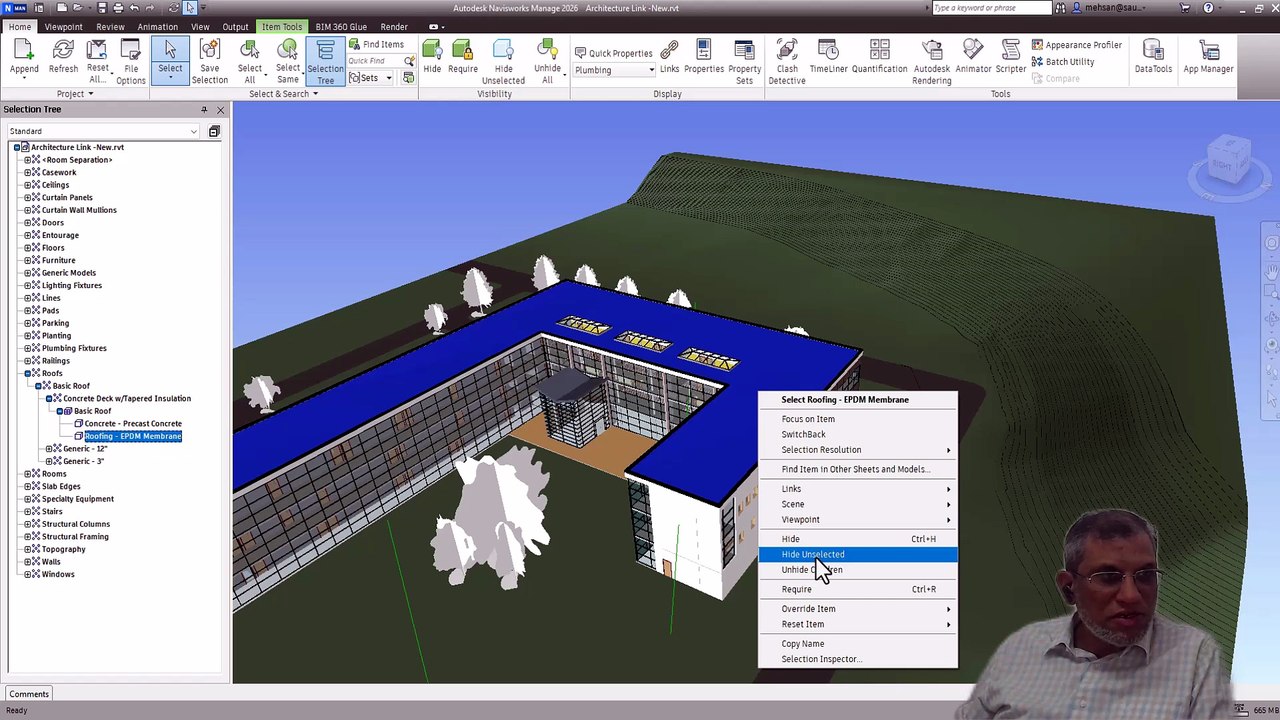This screenshot has height=720, width=1280.
Task: Click the Refresh icon in ribbon
Action: pyautogui.click(x=63, y=57)
